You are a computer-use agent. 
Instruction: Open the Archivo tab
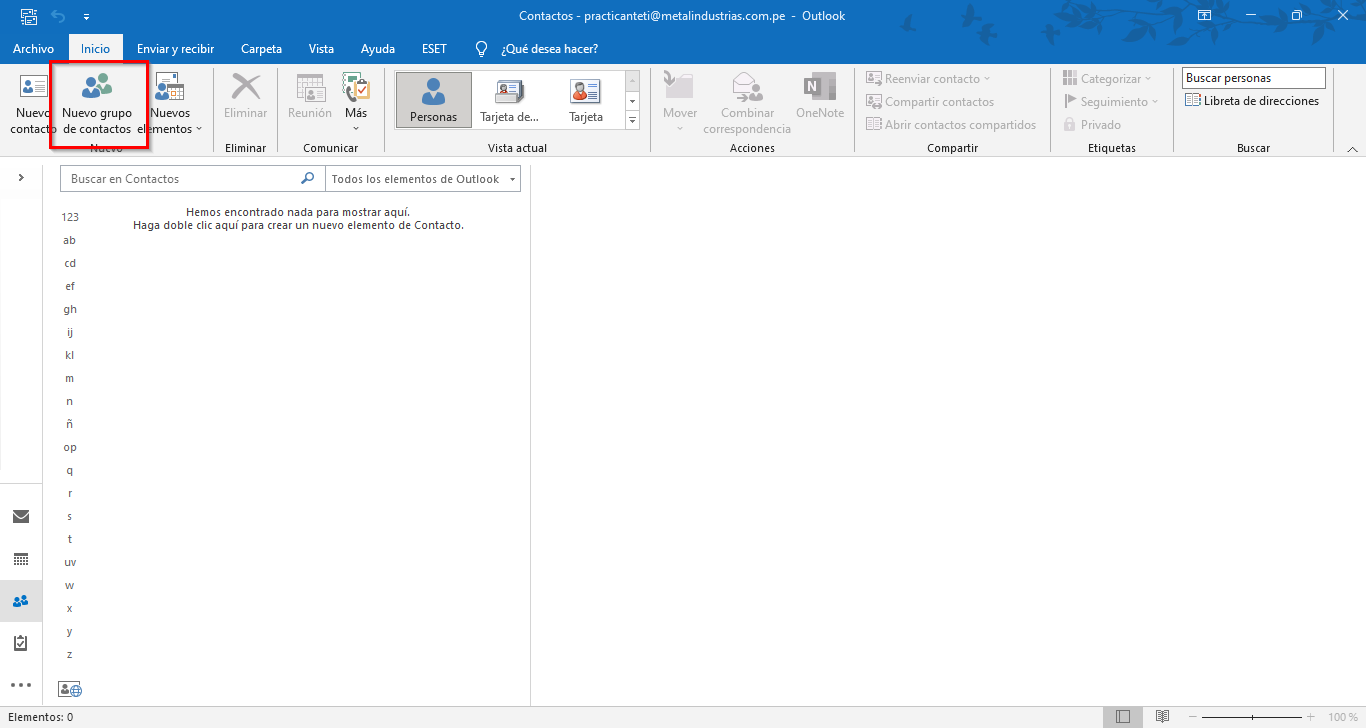(33, 48)
